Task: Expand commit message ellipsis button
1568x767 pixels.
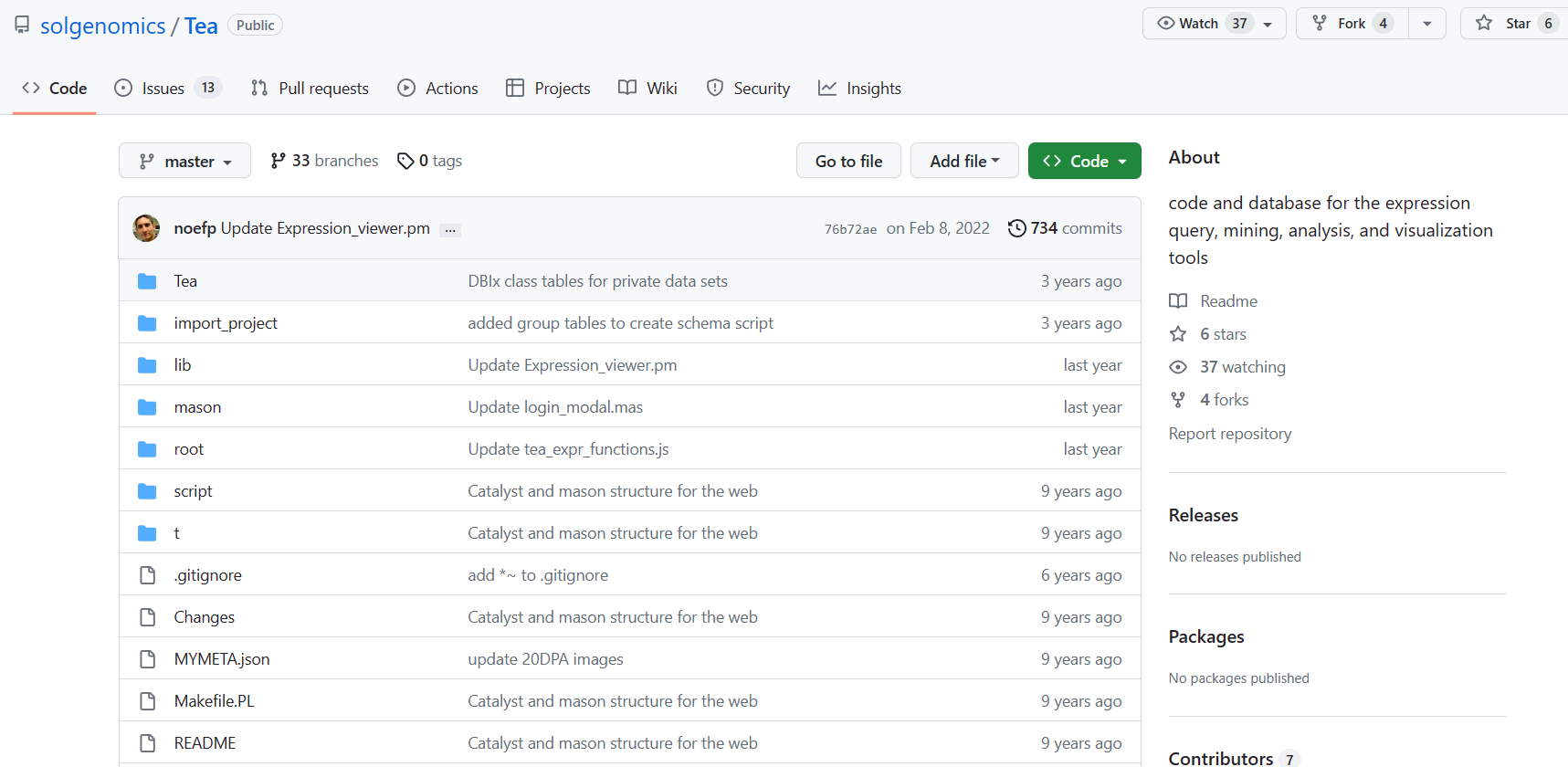Action: (x=450, y=230)
